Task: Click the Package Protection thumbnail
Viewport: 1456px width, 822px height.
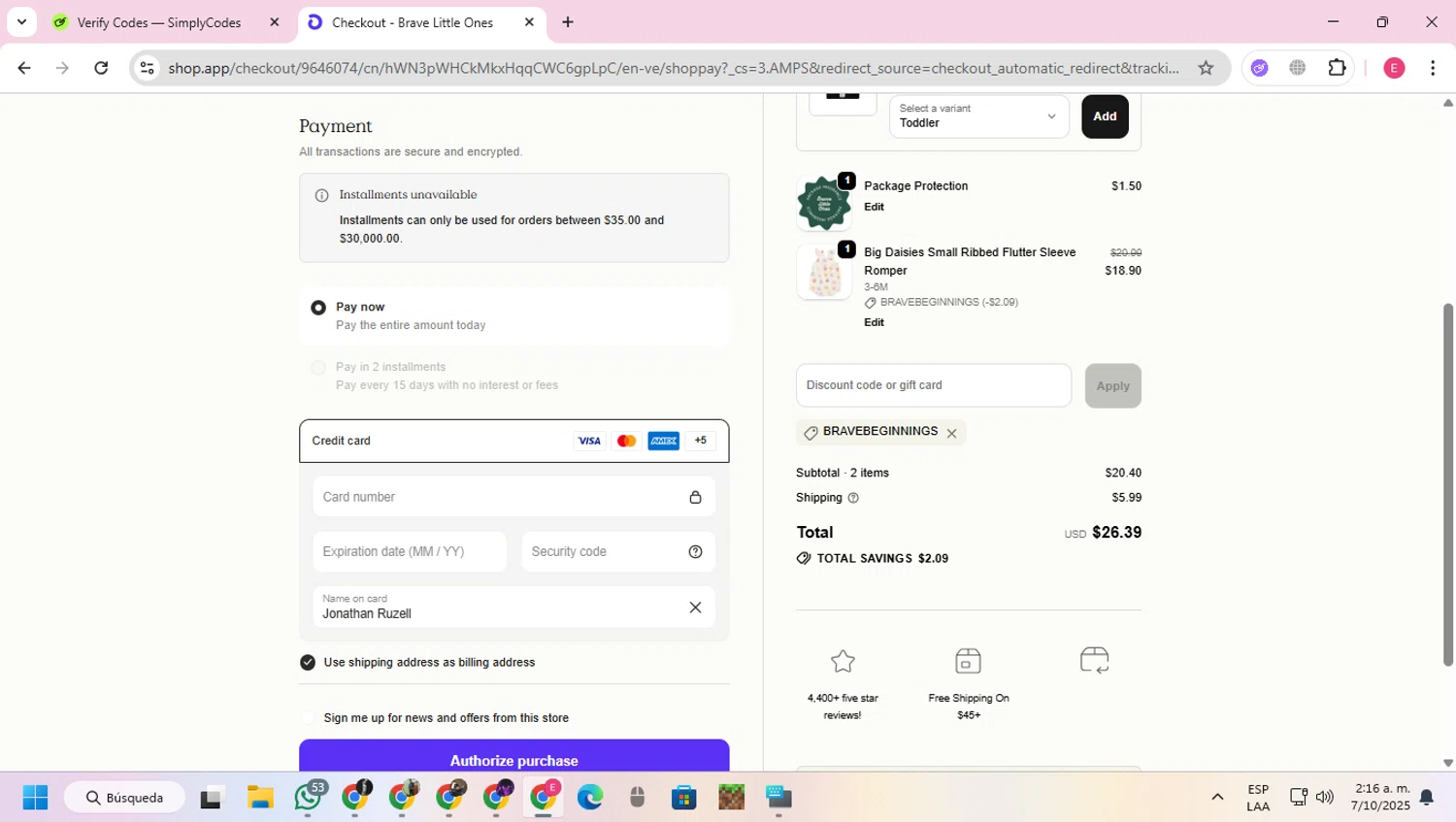Action: 824,203
